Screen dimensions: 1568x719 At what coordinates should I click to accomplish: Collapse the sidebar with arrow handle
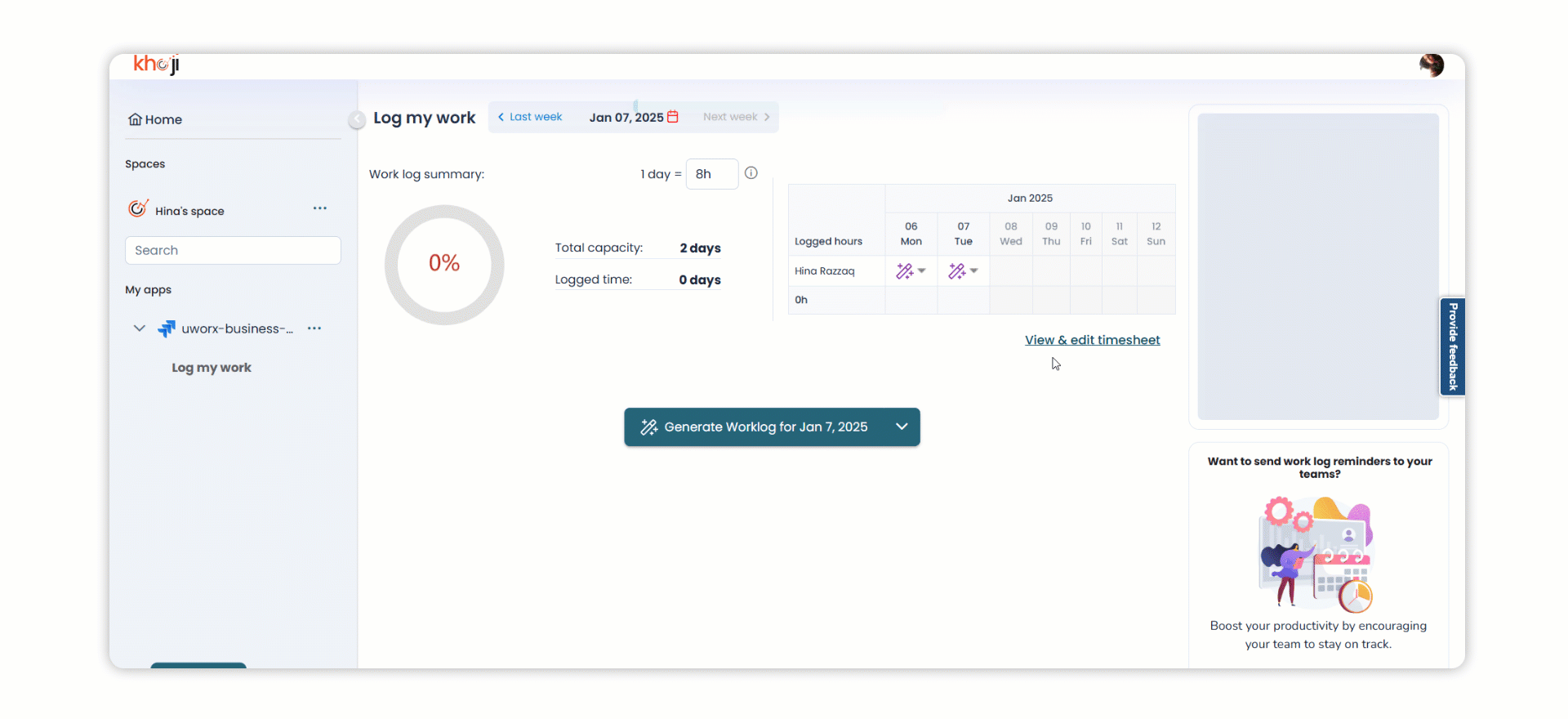tap(357, 120)
